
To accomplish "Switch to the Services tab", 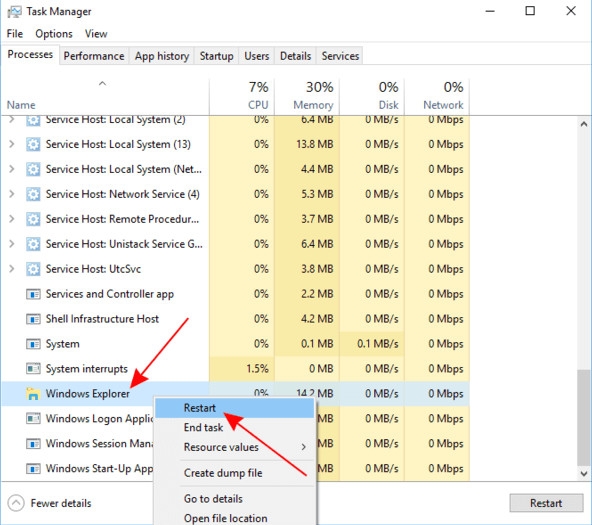I will coord(340,56).
